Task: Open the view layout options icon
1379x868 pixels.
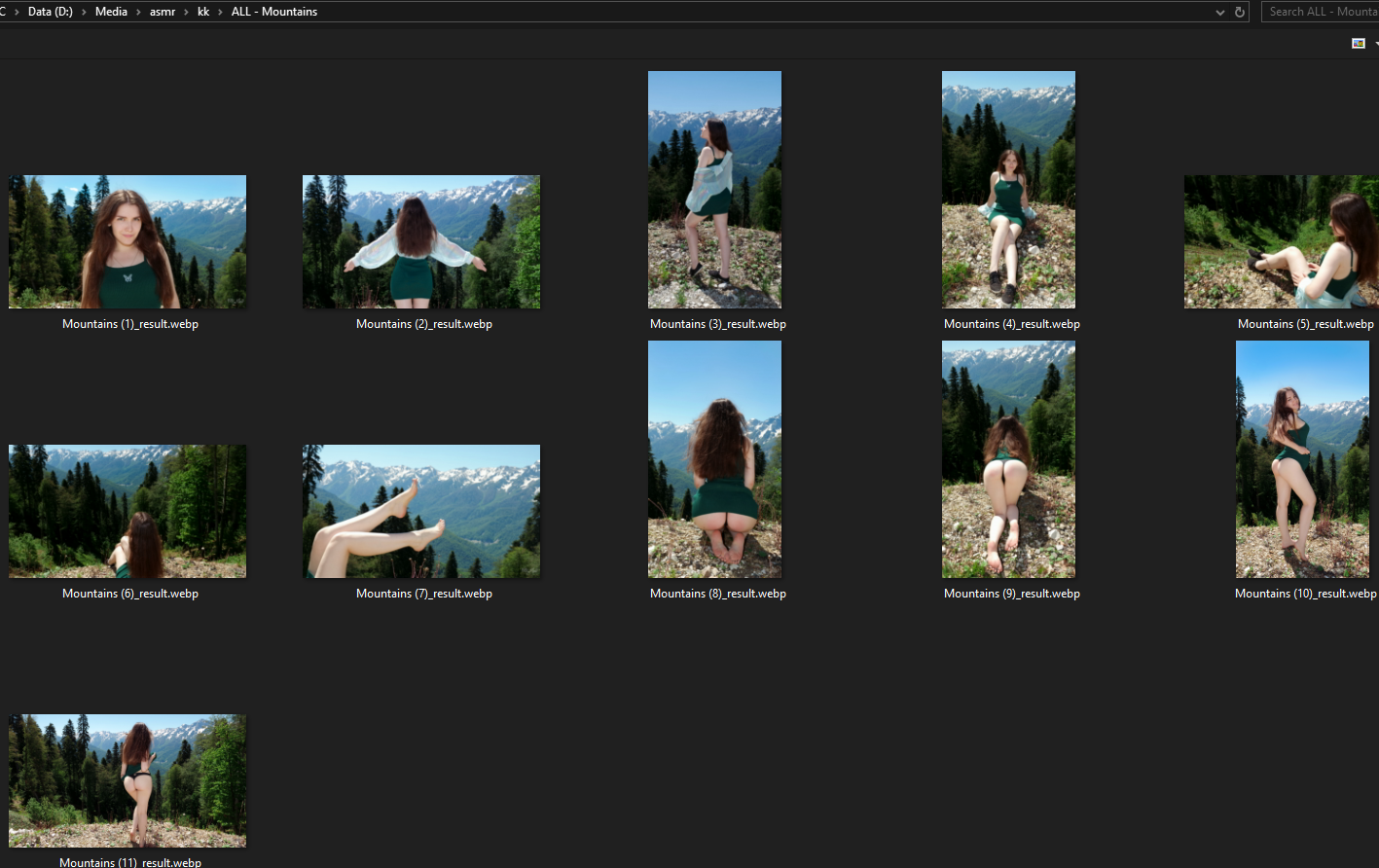Action: [x=1359, y=44]
